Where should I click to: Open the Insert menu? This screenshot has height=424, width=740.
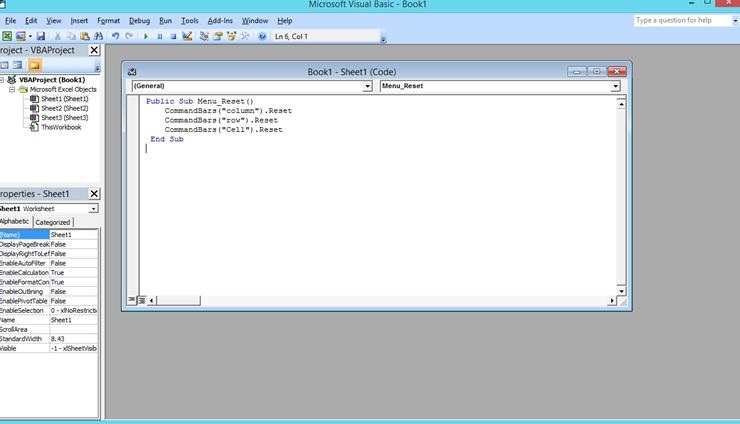click(79, 21)
